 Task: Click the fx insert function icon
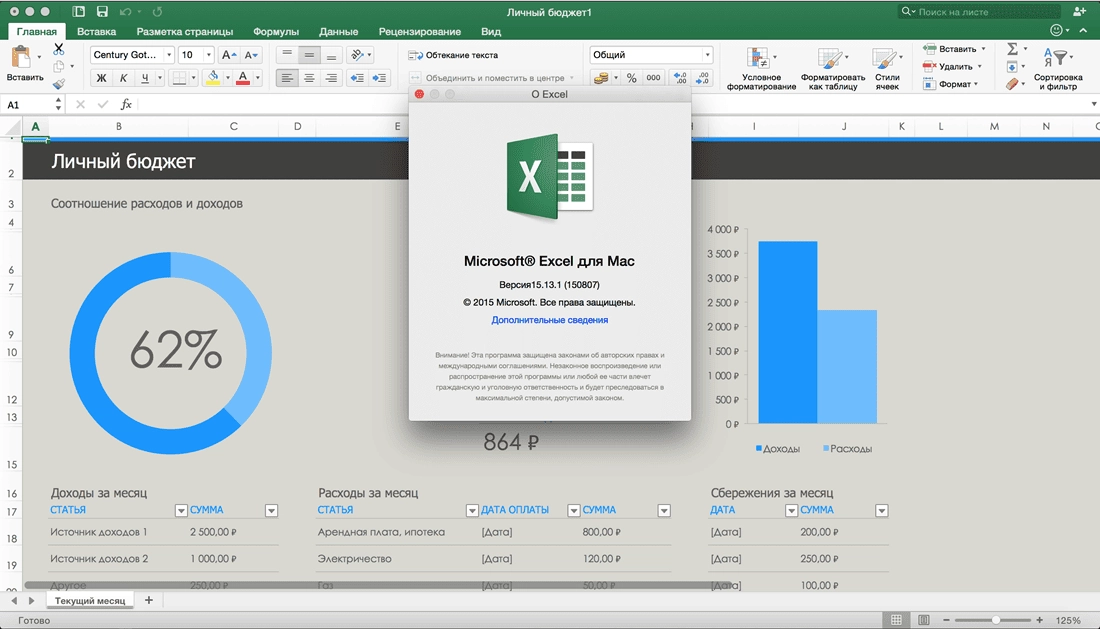(x=126, y=104)
